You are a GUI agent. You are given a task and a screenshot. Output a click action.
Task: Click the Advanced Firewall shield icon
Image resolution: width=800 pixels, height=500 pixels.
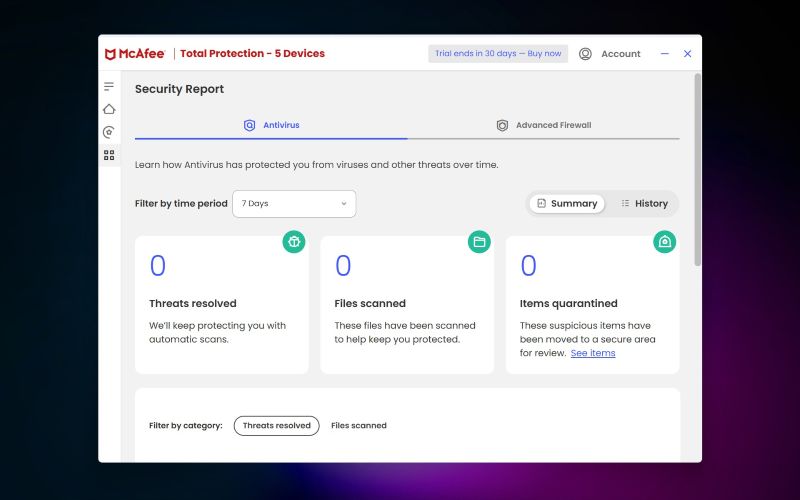point(502,125)
